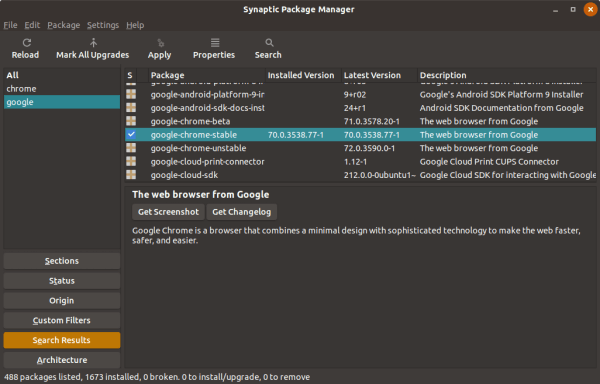Click latest version 71.0.3578.20-1 cell
600x384 pixels.
pos(372,121)
